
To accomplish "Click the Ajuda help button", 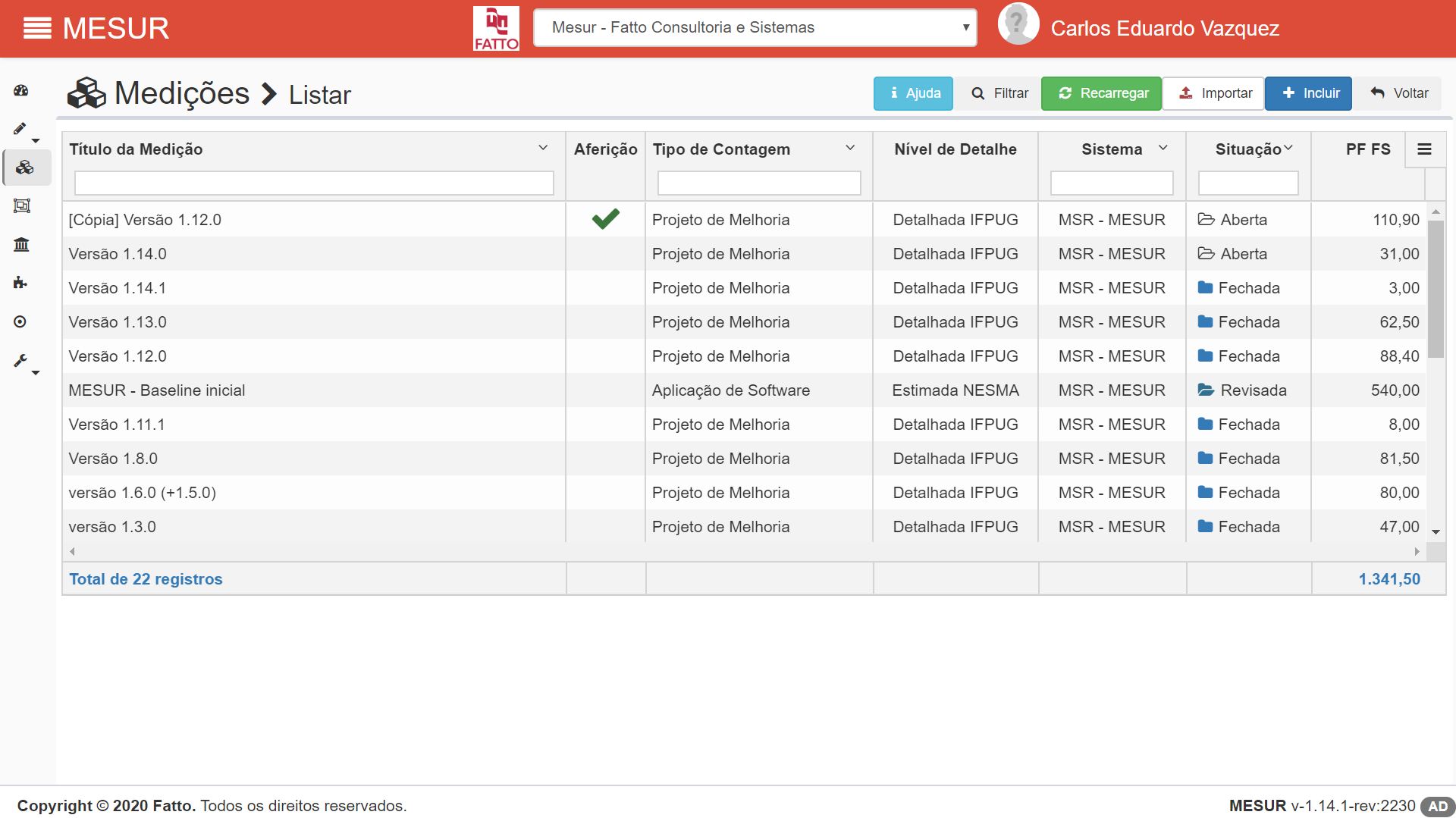I will pyautogui.click(x=913, y=93).
